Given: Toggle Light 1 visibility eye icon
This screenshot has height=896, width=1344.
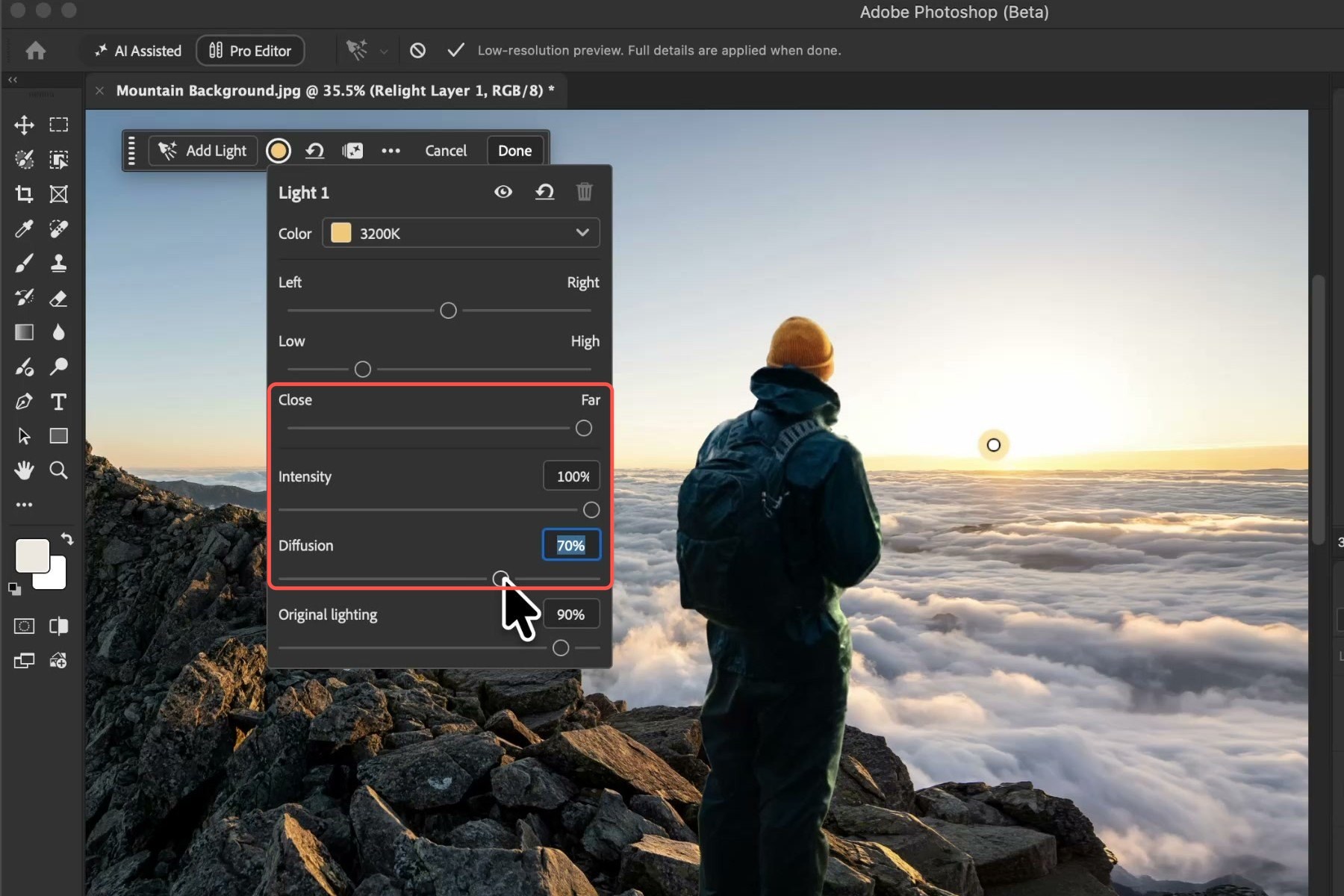Looking at the screenshot, I should pyautogui.click(x=503, y=192).
